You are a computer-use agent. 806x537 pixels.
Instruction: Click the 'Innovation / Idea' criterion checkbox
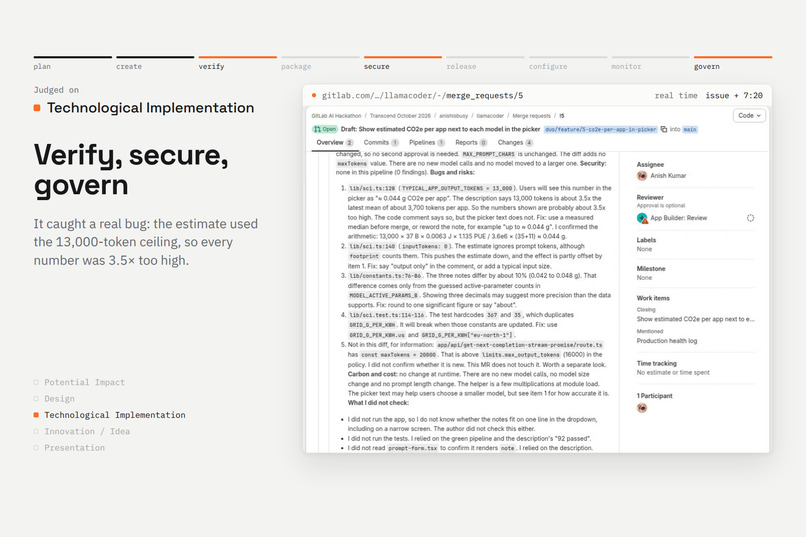(x=36, y=432)
